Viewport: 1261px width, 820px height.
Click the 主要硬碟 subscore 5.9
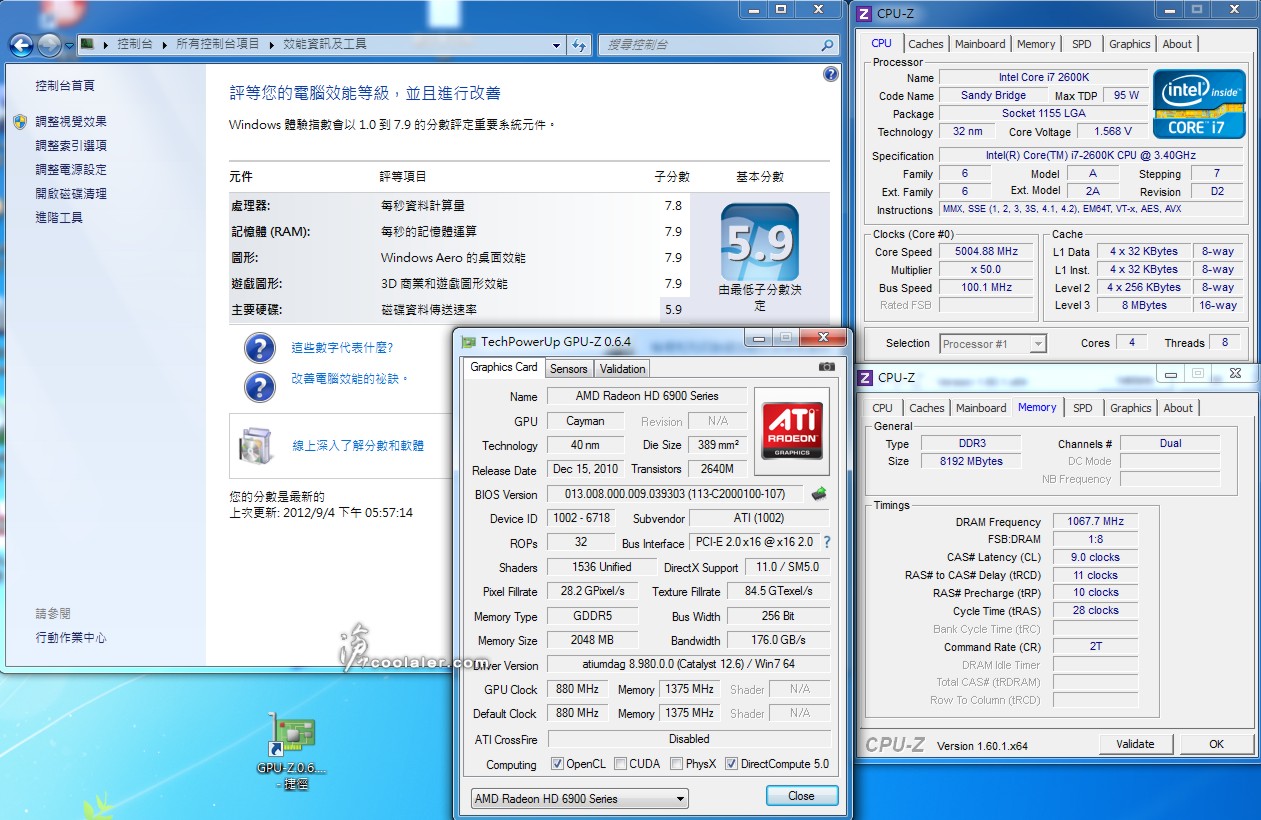pyautogui.click(x=673, y=310)
